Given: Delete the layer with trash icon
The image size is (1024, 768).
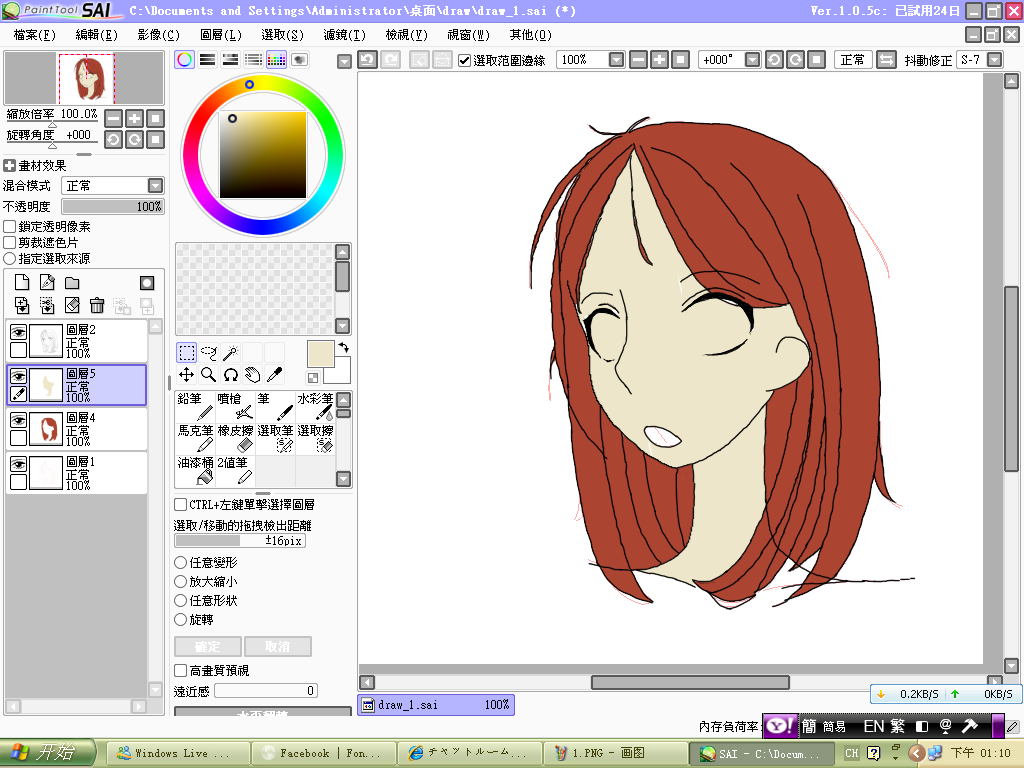Looking at the screenshot, I should click(97, 305).
